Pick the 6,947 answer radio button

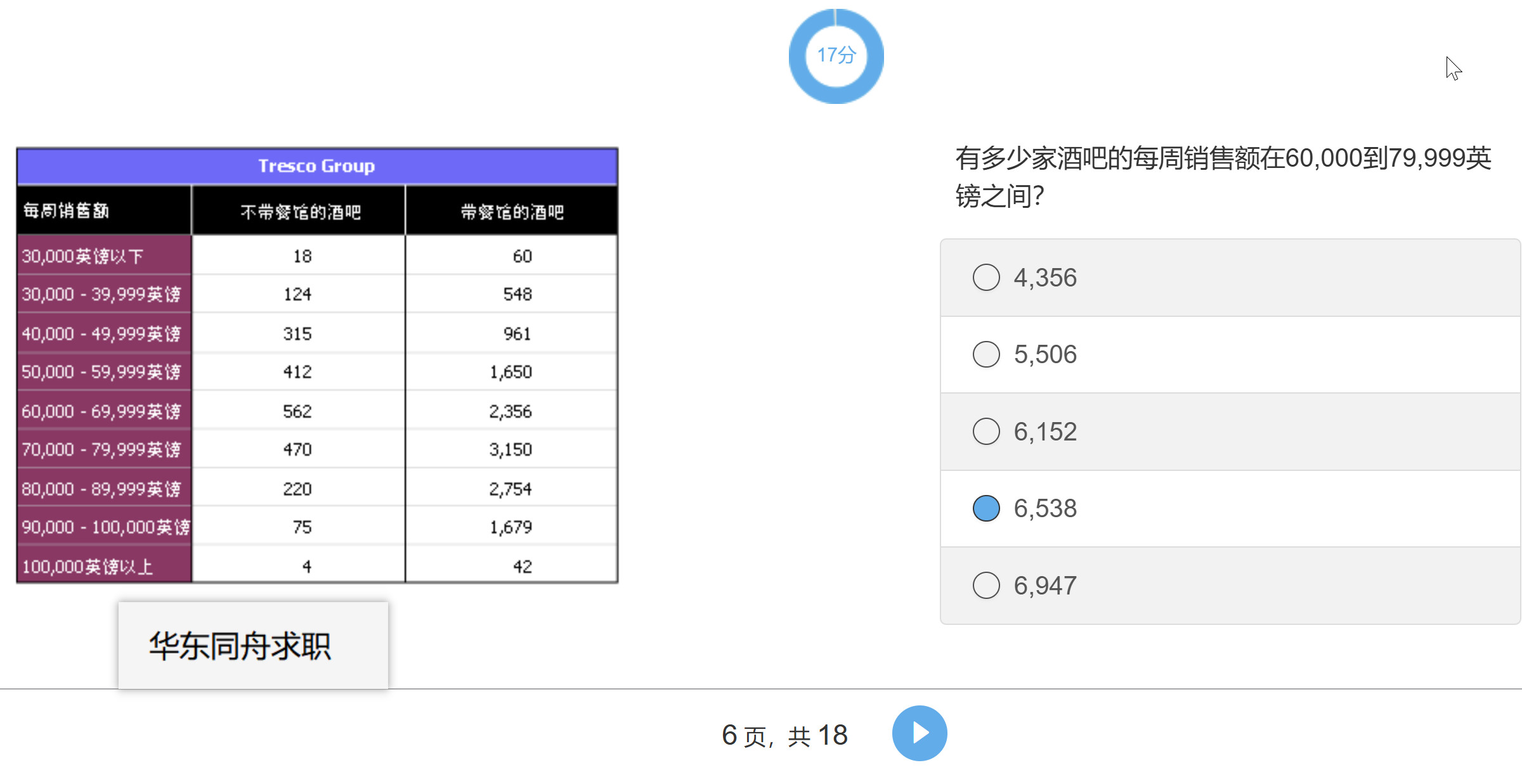pos(986,586)
